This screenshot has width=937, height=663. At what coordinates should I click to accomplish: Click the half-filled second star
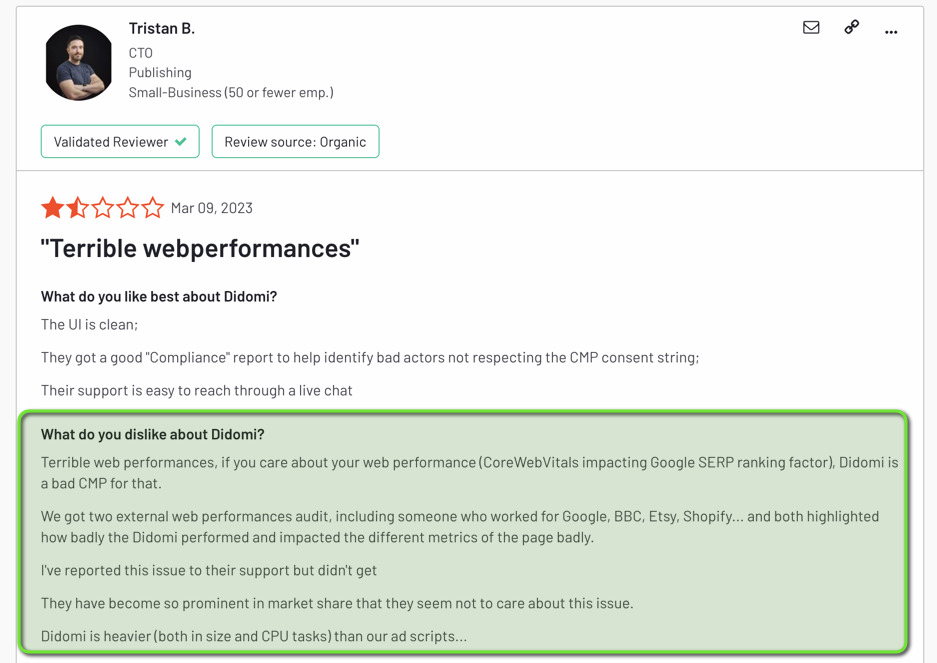(77, 207)
